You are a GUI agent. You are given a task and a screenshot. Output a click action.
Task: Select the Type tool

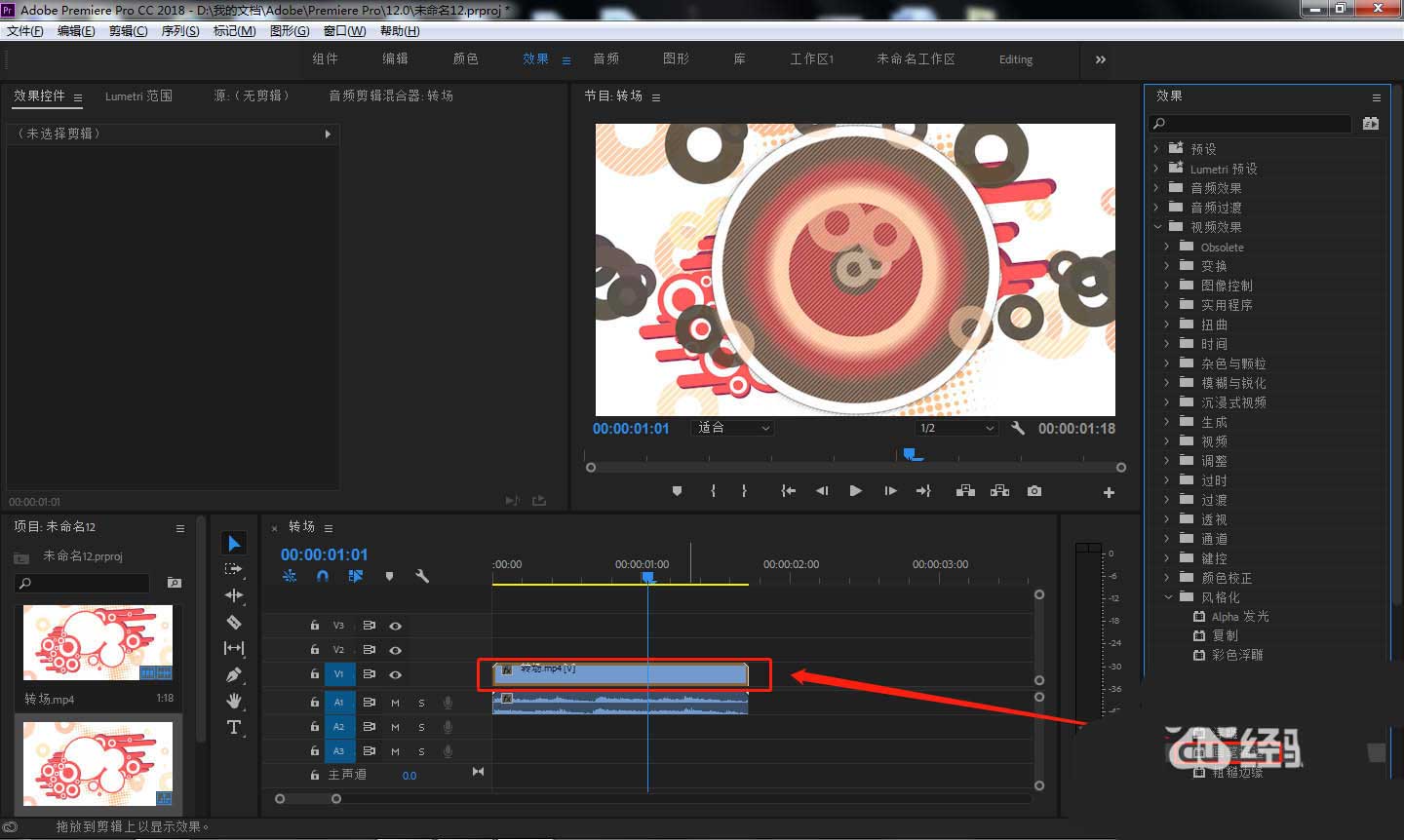[x=234, y=727]
